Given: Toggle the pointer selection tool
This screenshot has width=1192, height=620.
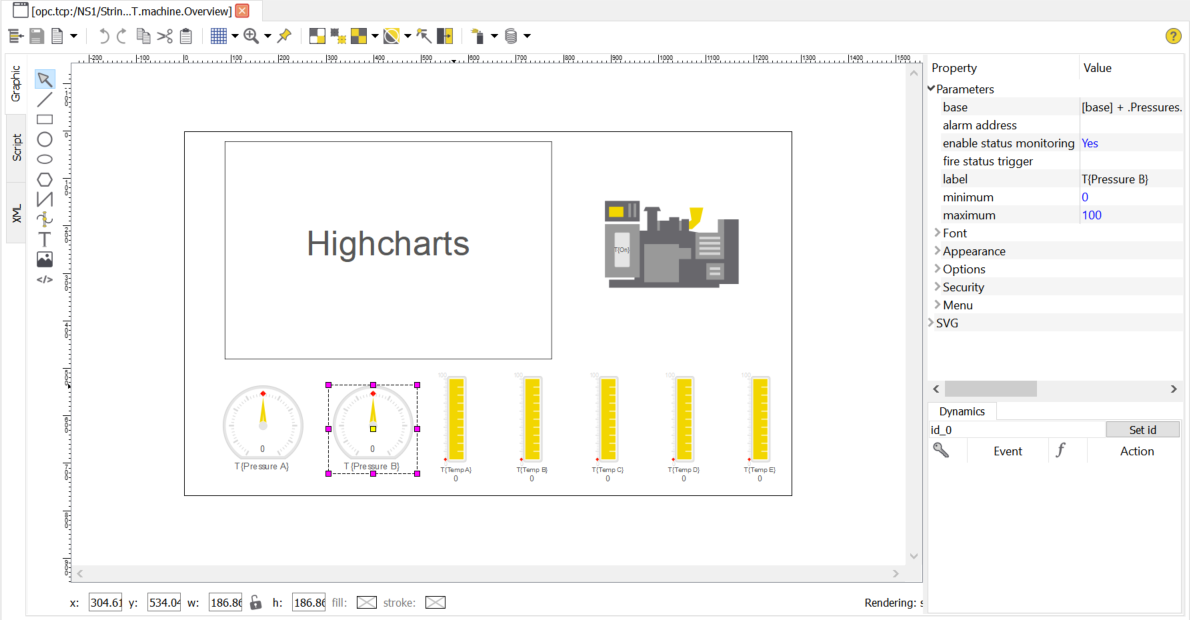Looking at the screenshot, I should (44, 79).
